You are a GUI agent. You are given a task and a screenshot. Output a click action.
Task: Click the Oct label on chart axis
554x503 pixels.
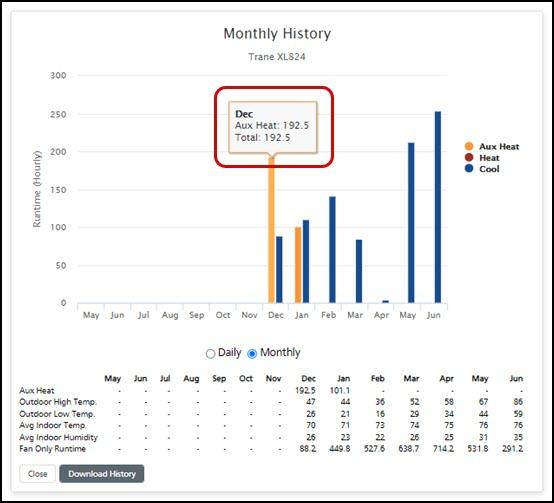click(223, 315)
